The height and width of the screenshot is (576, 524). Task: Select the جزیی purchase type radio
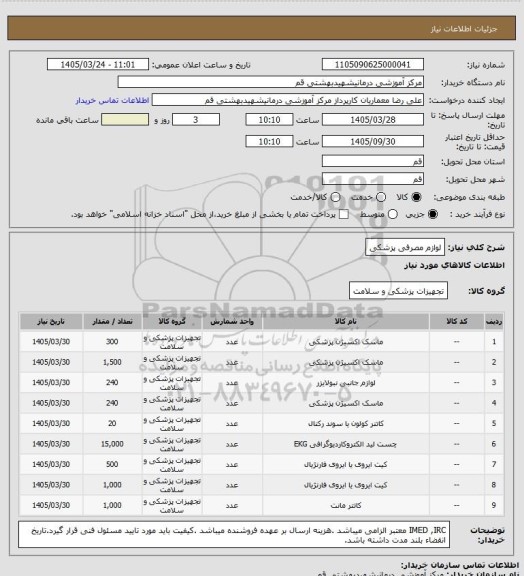(x=433, y=214)
